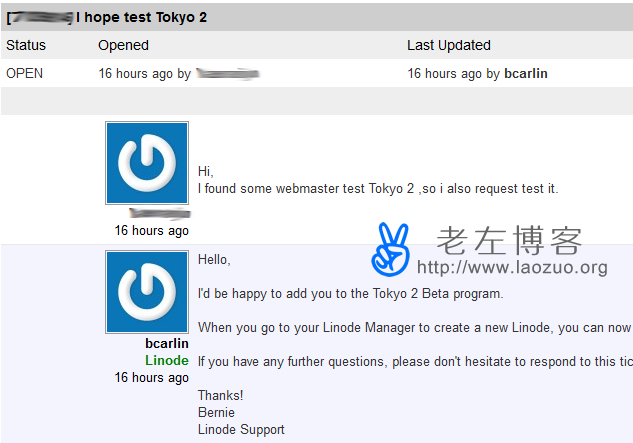Click the Status column header

[26, 45]
